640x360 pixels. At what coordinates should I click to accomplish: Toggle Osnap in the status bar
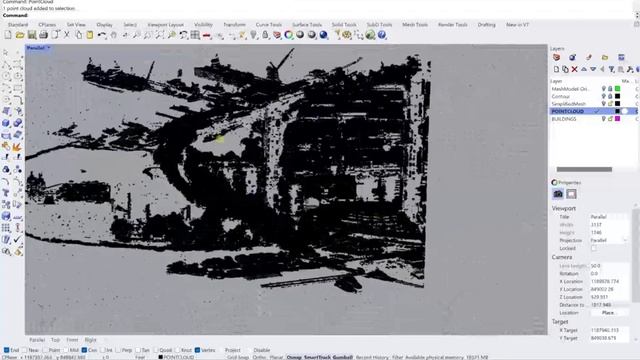294,357
